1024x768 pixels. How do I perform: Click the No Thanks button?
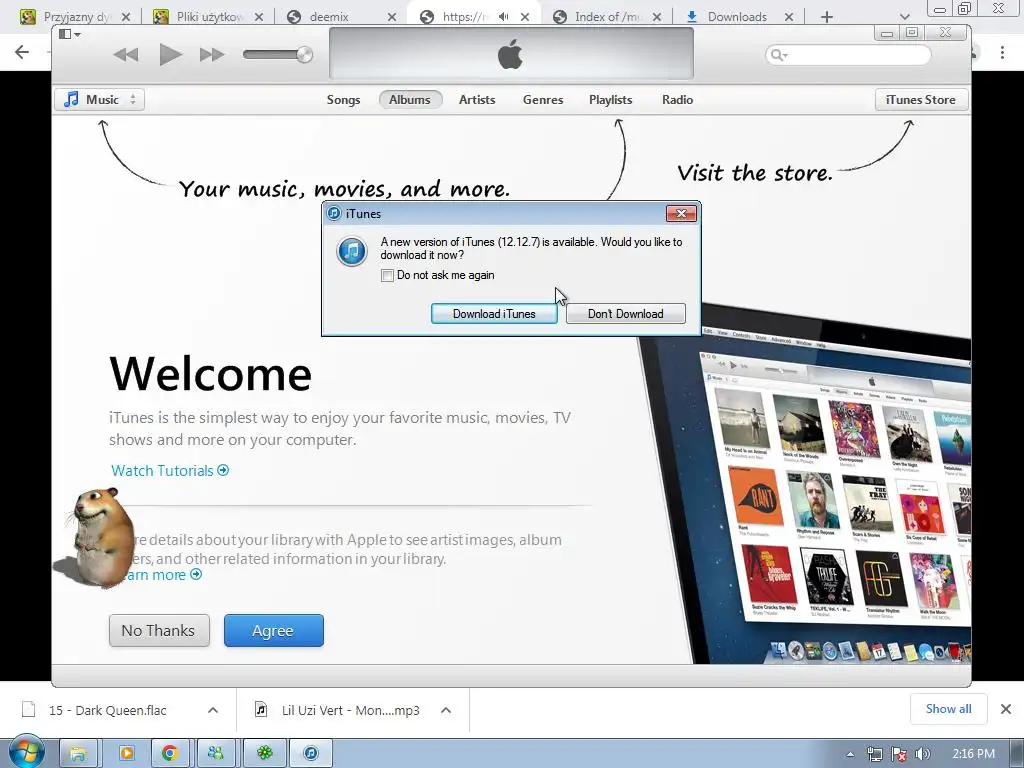coord(159,631)
